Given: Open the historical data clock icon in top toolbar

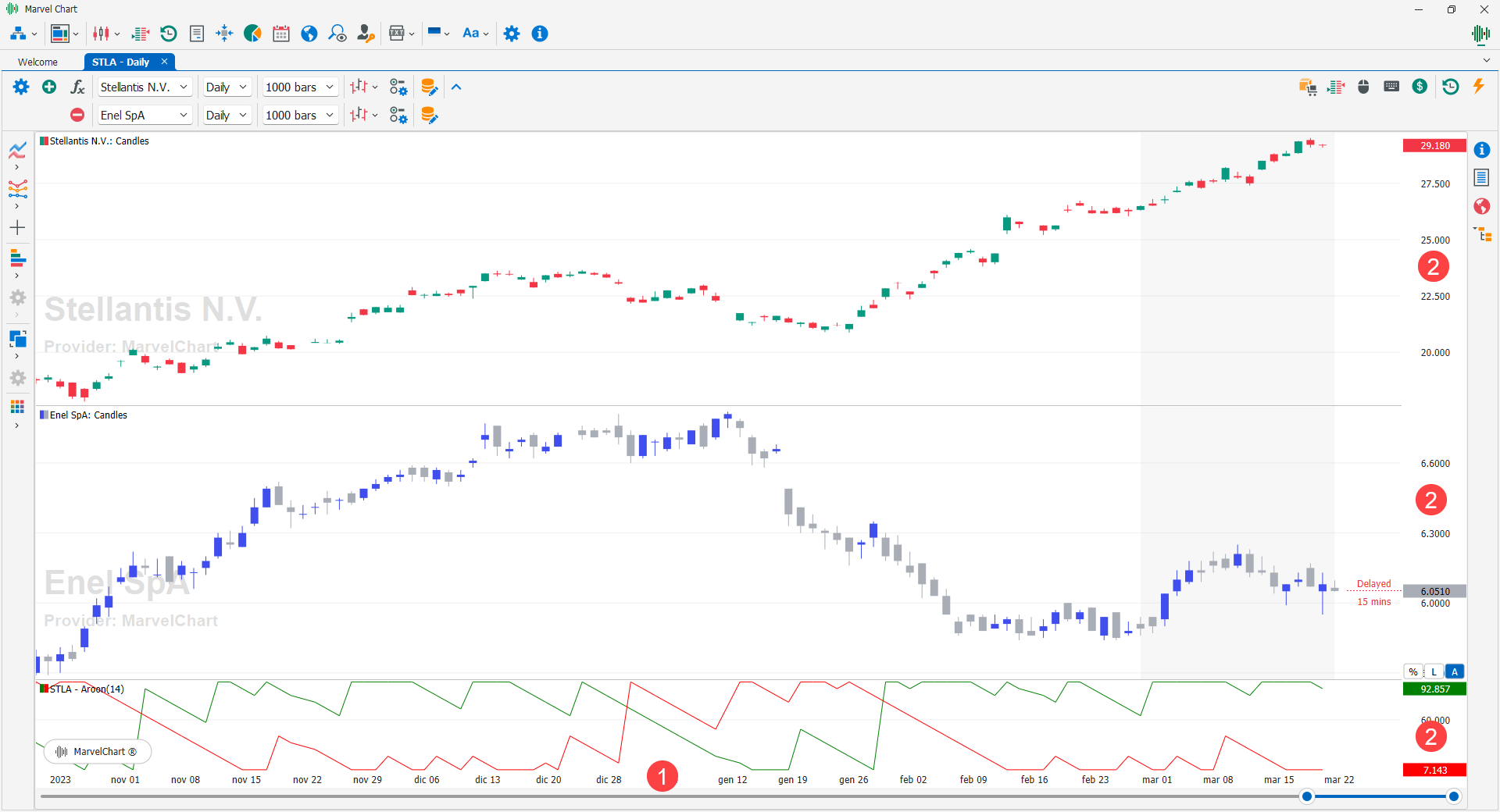Looking at the screenshot, I should click(x=169, y=34).
